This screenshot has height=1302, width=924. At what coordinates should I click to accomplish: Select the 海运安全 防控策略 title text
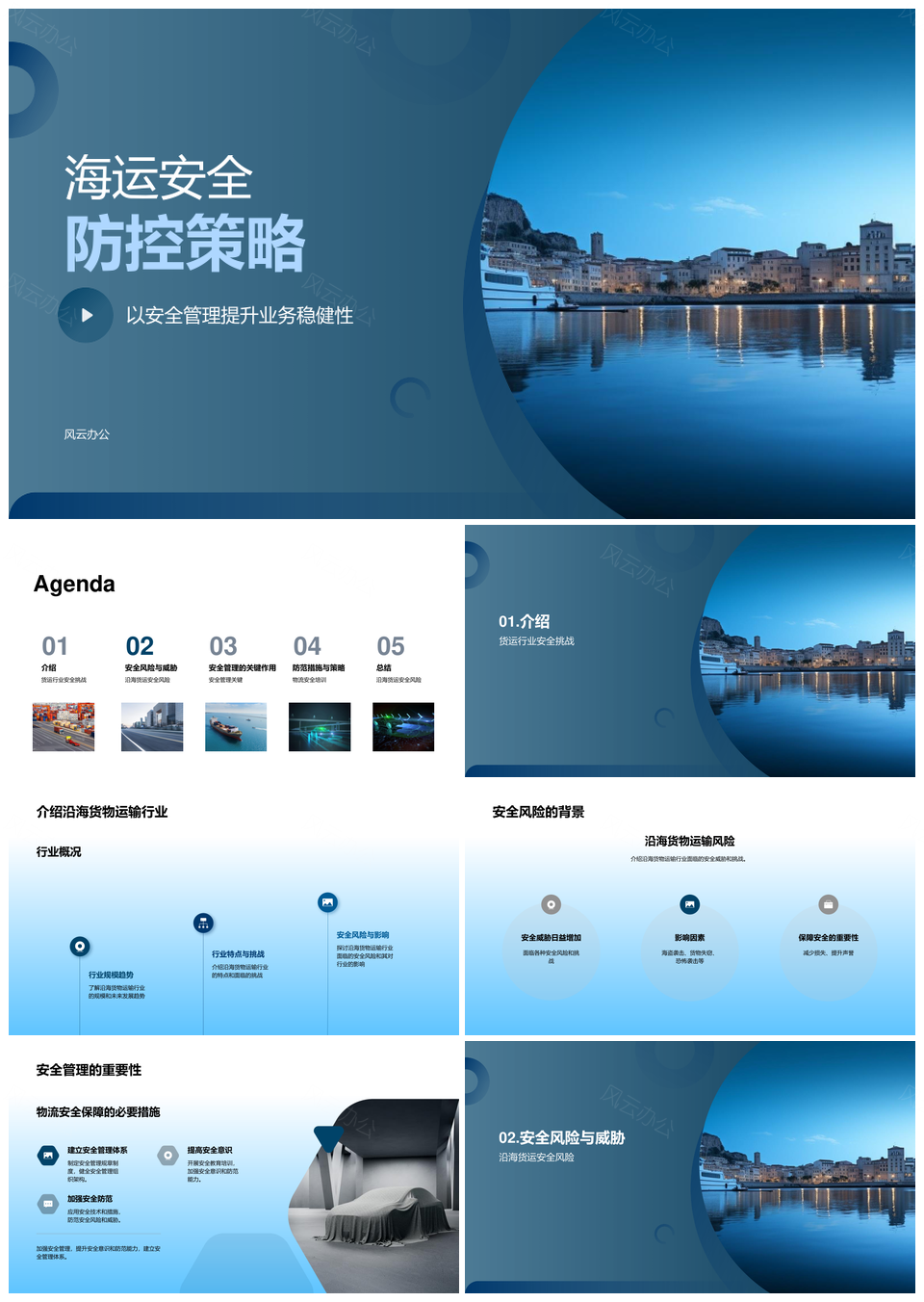pyautogui.click(x=184, y=214)
